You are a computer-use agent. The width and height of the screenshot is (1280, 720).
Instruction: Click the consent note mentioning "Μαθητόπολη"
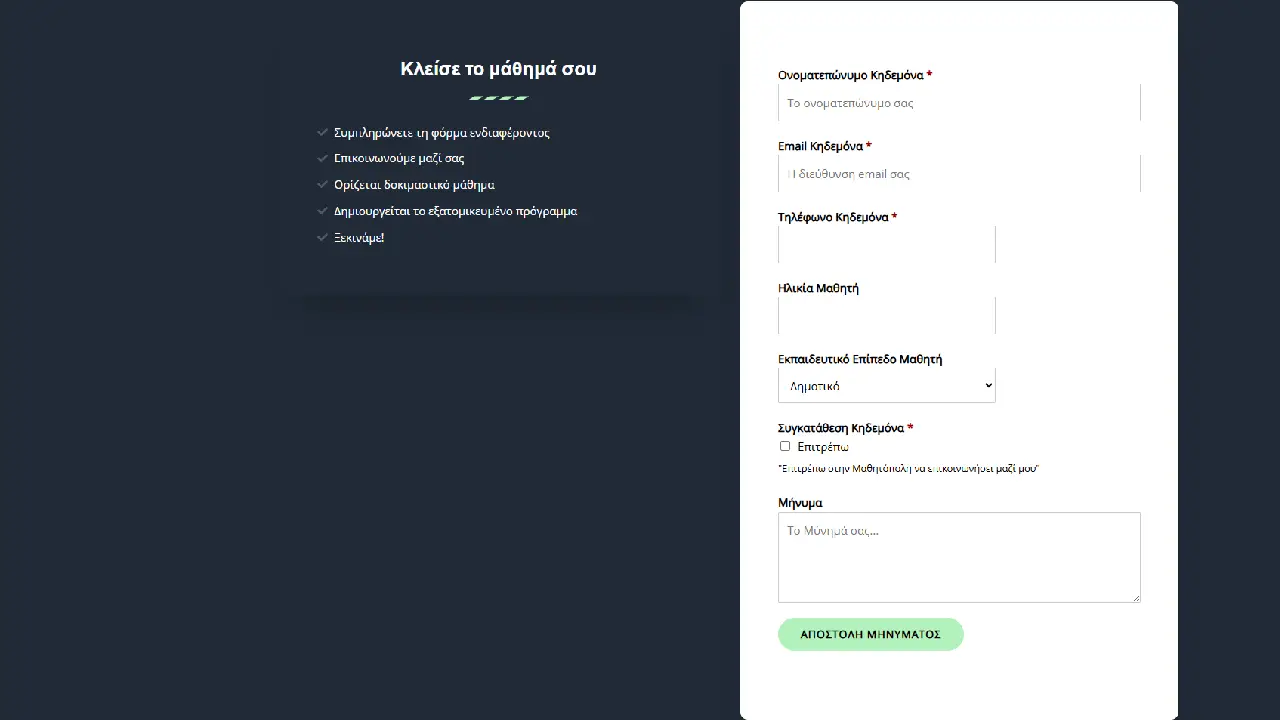pos(908,469)
